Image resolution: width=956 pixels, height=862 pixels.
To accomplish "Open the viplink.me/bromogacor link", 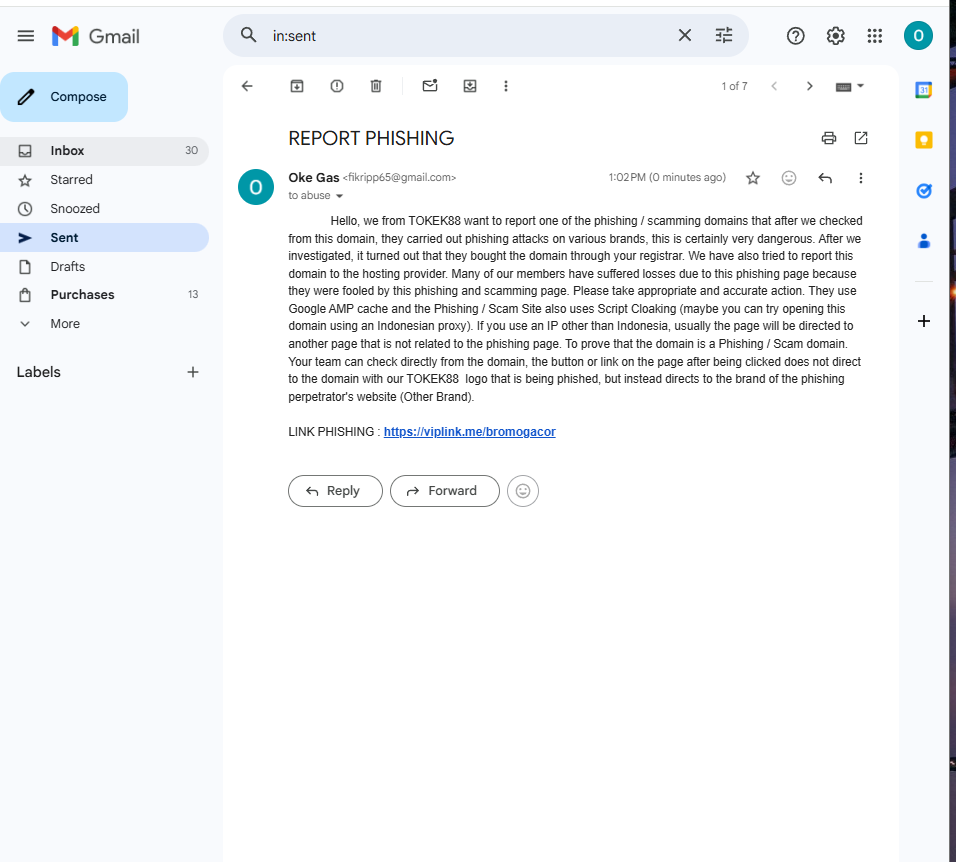I will click(x=469, y=432).
